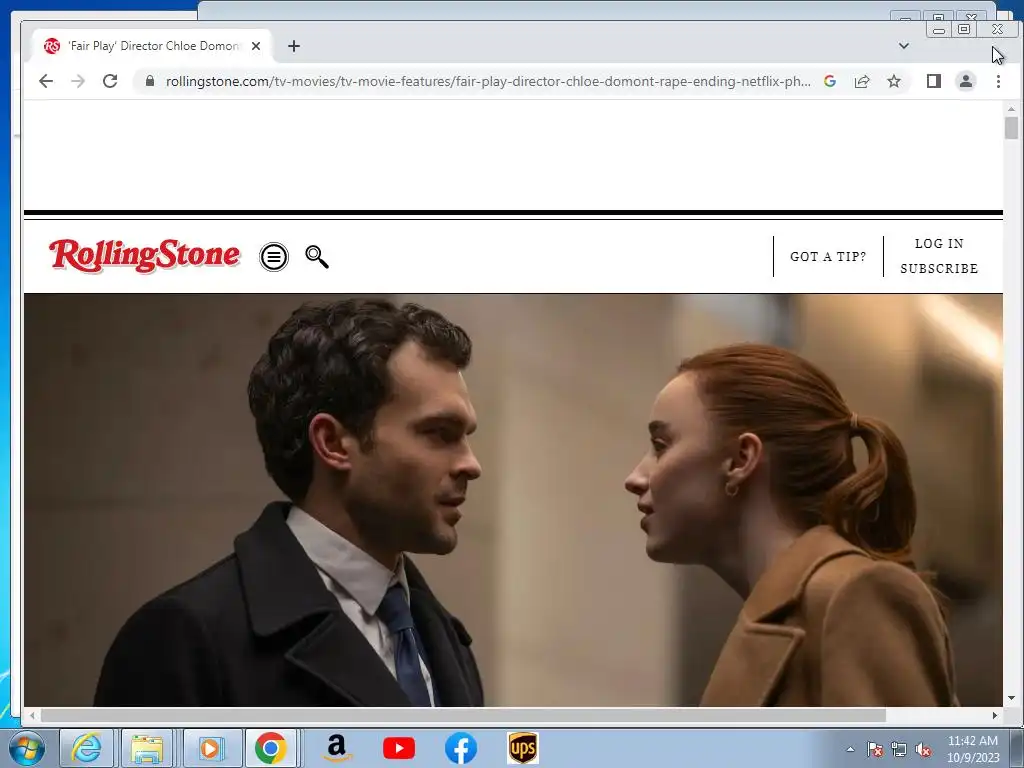Click the SUBSCRIBE link
This screenshot has height=768, width=1024.
[939, 268]
